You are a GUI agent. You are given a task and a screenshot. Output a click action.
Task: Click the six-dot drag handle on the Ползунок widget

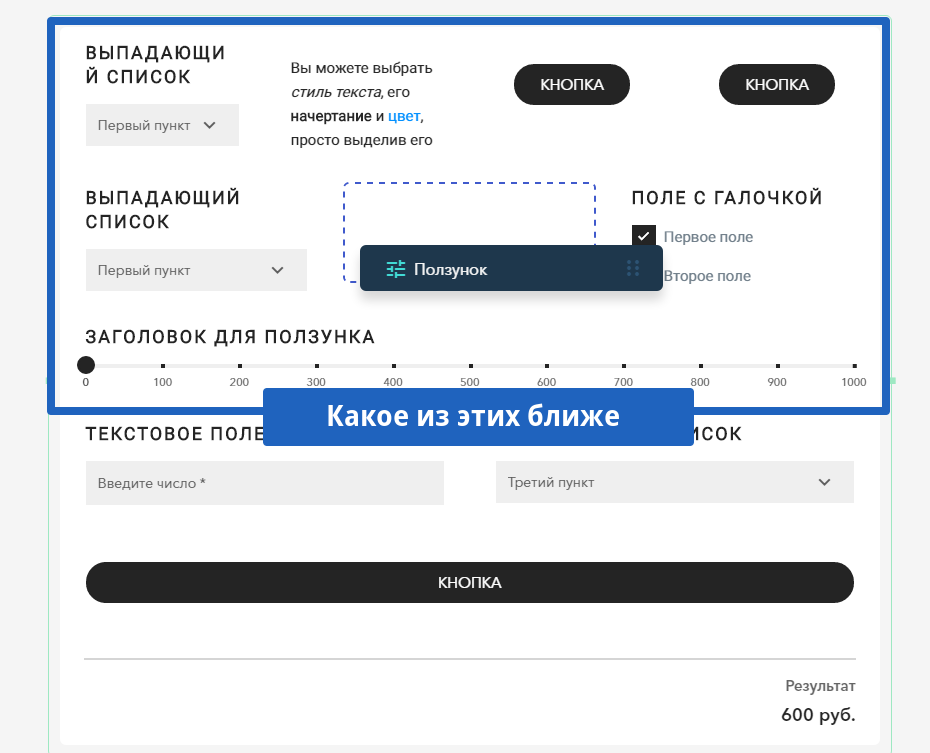tap(634, 268)
